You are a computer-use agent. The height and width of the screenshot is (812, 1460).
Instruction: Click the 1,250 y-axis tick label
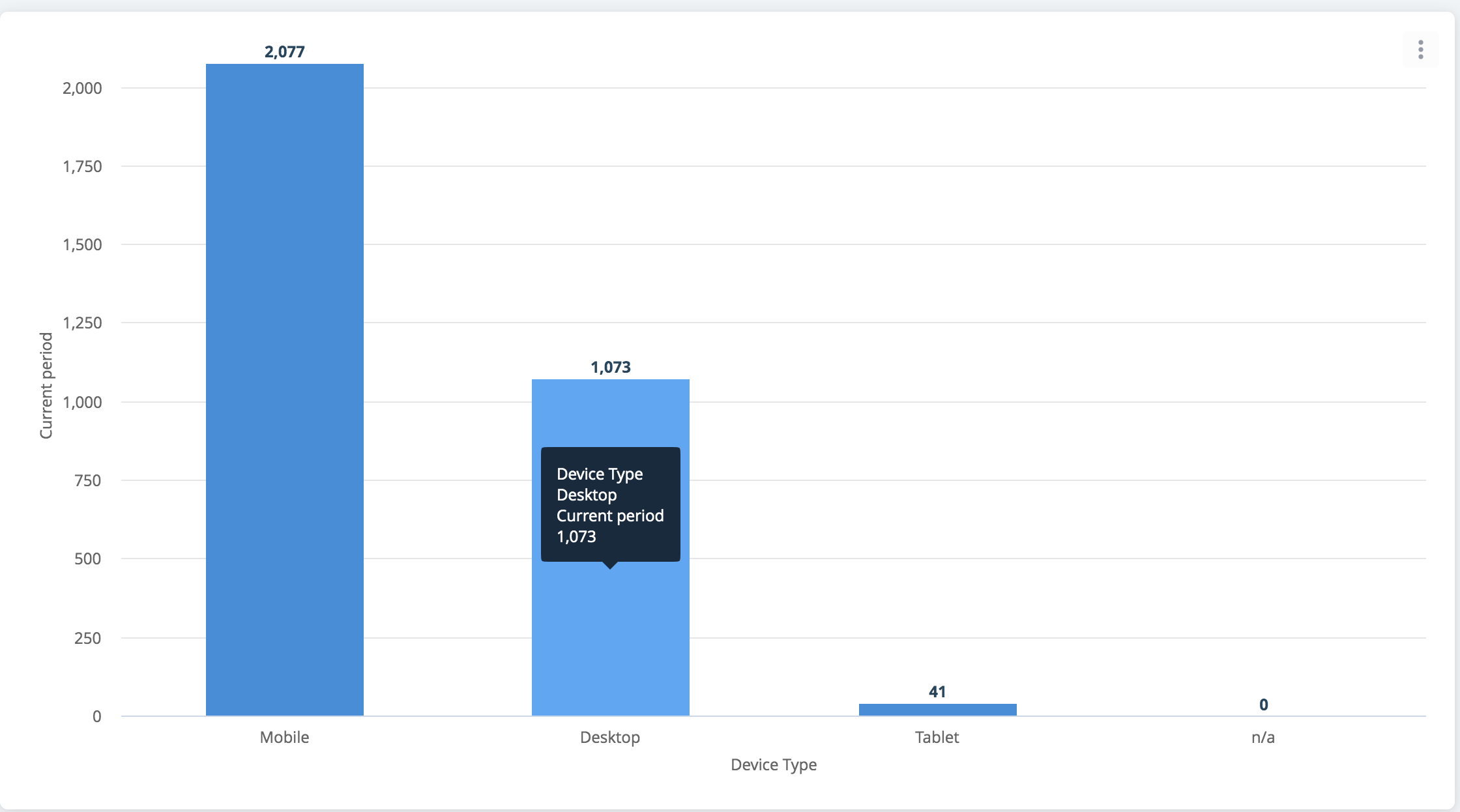click(82, 323)
